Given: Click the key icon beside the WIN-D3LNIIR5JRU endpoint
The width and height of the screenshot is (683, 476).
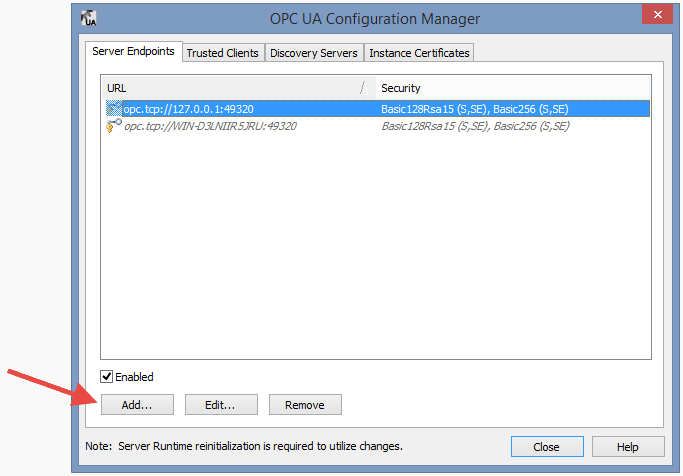Looking at the screenshot, I should click(114, 126).
